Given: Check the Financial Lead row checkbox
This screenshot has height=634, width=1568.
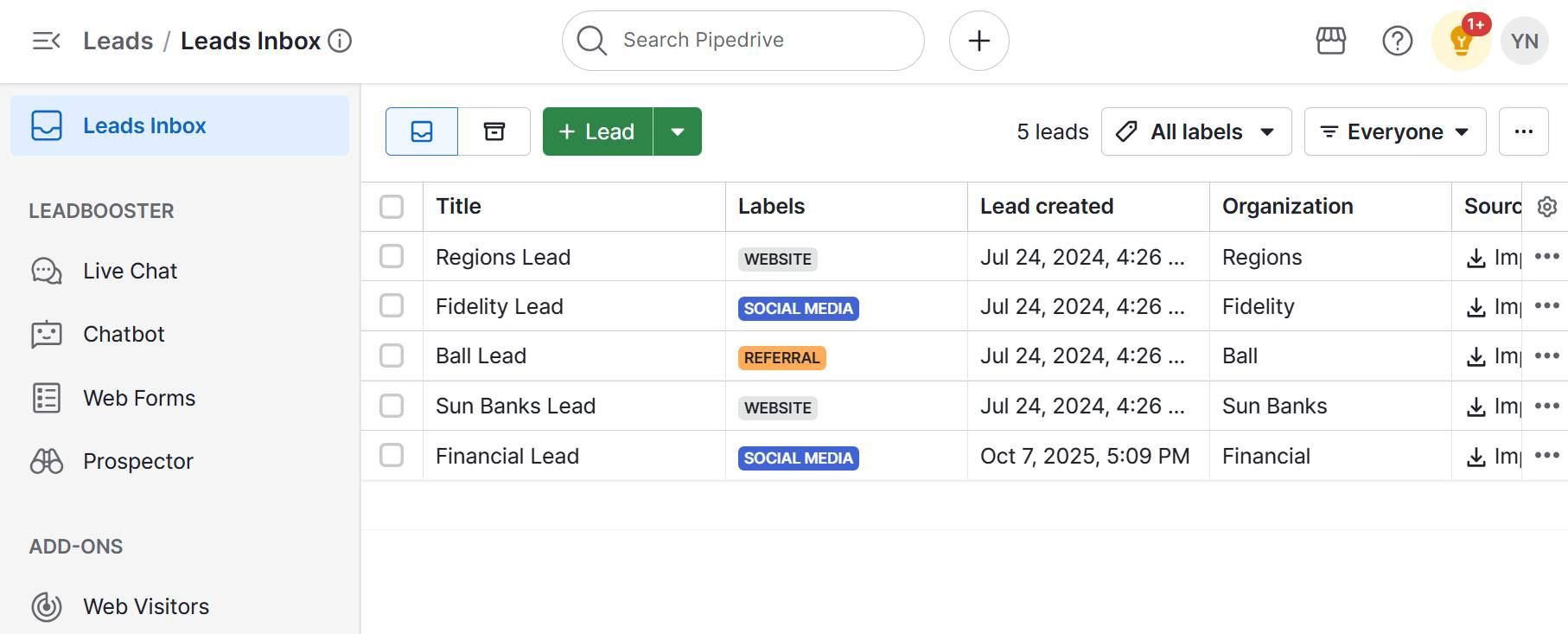Looking at the screenshot, I should pyautogui.click(x=392, y=455).
